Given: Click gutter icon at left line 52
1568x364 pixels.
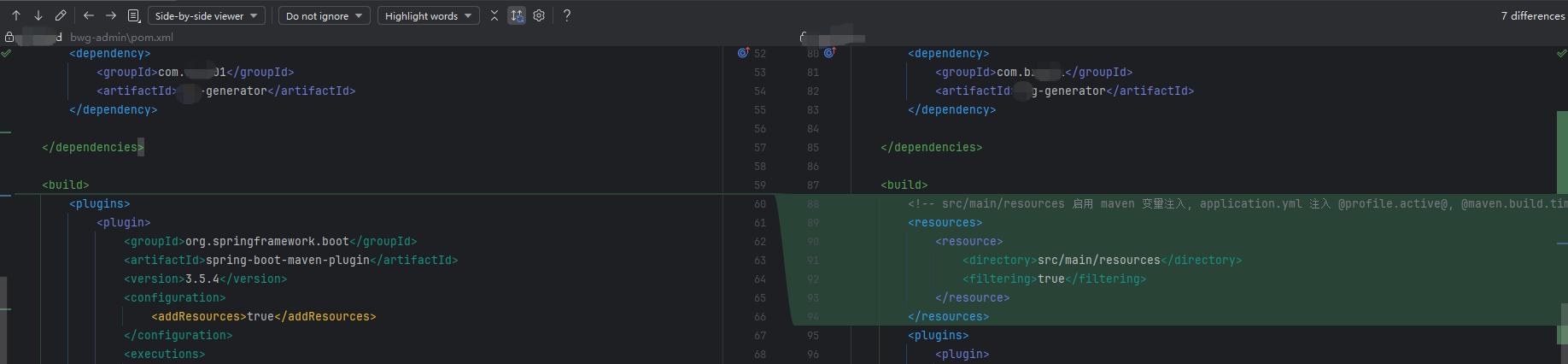Looking at the screenshot, I should (x=743, y=53).
